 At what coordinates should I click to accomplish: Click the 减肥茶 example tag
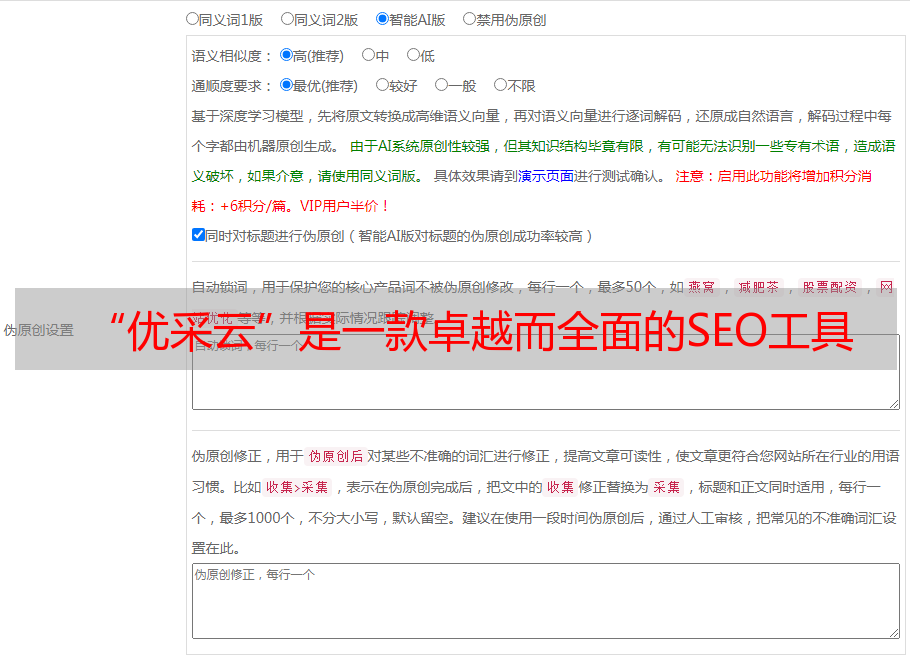(x=759, y=287)
